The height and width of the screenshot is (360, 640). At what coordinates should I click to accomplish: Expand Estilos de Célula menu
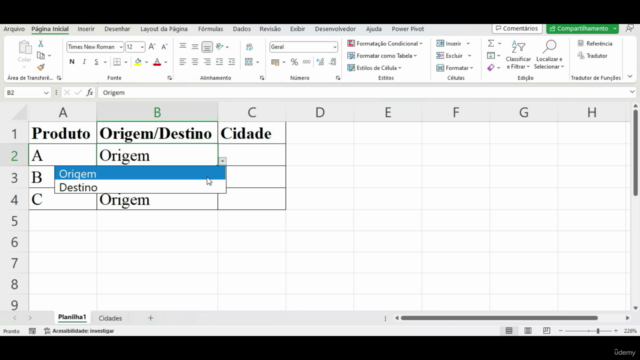click(375, 68)
